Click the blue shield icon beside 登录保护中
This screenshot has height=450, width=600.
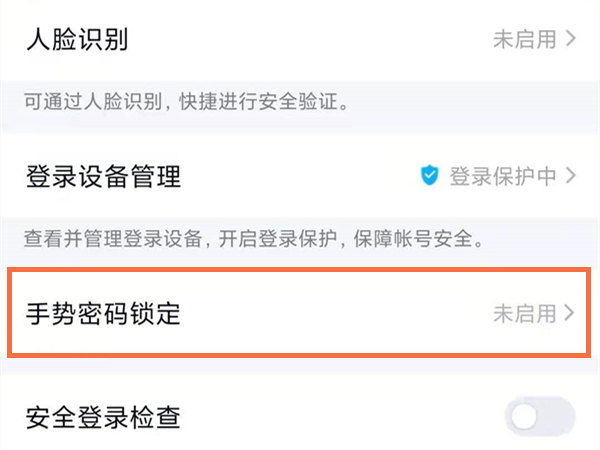coord(430,177)
